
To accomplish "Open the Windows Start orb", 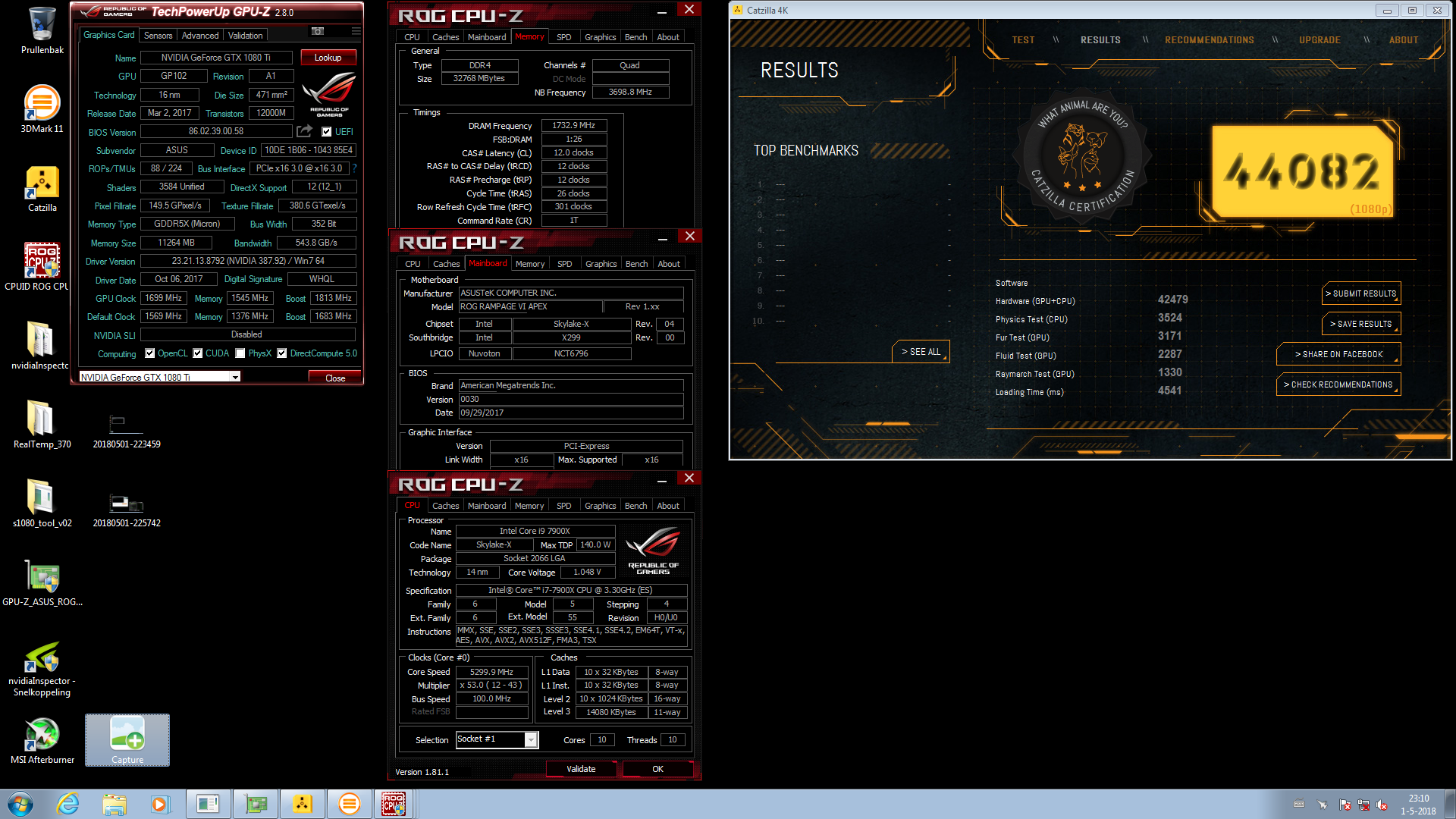I will coord(20,804).
